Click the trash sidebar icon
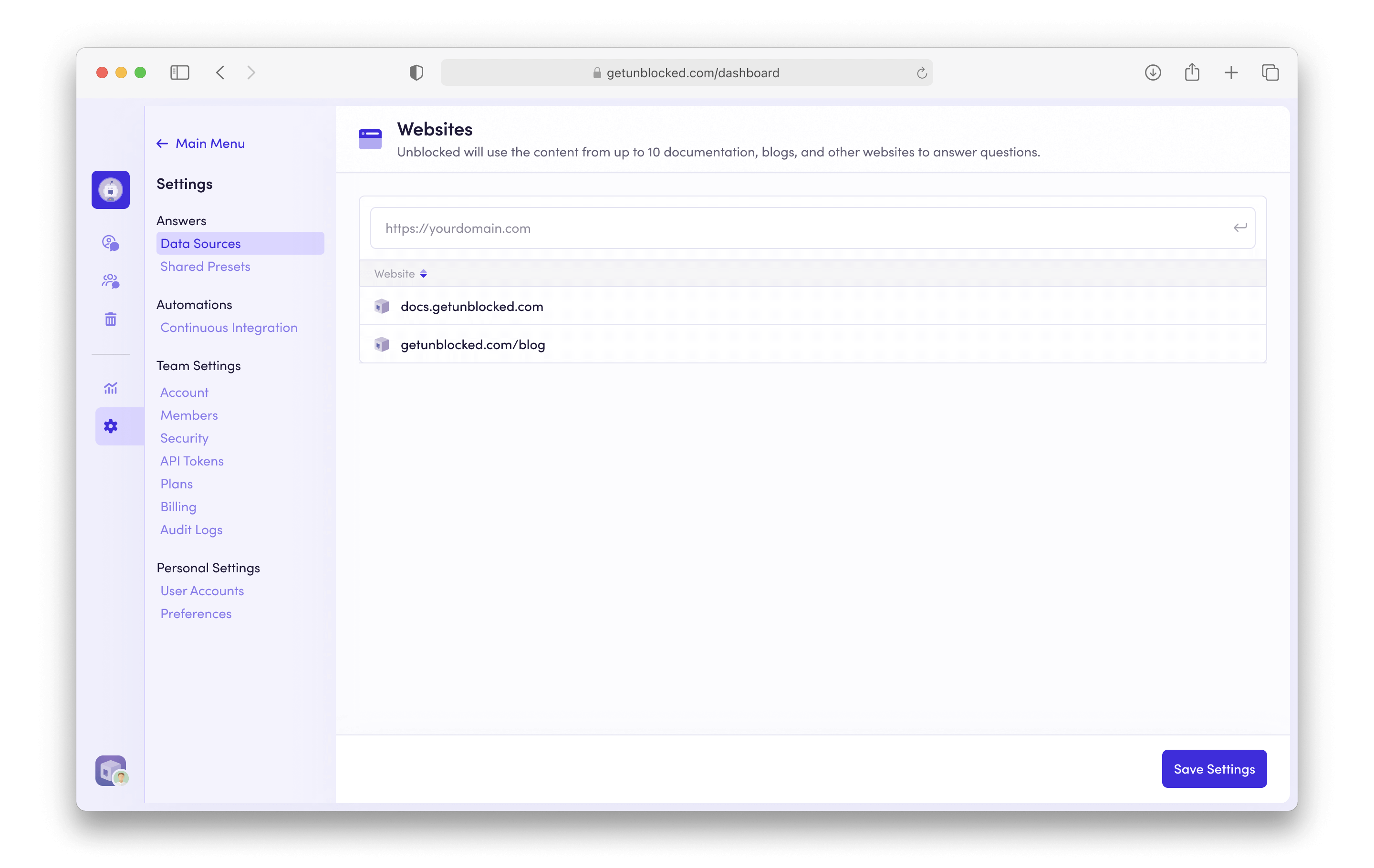This screenshot has width=1374, height=868. pyautogui.click(x=111, y=320)
